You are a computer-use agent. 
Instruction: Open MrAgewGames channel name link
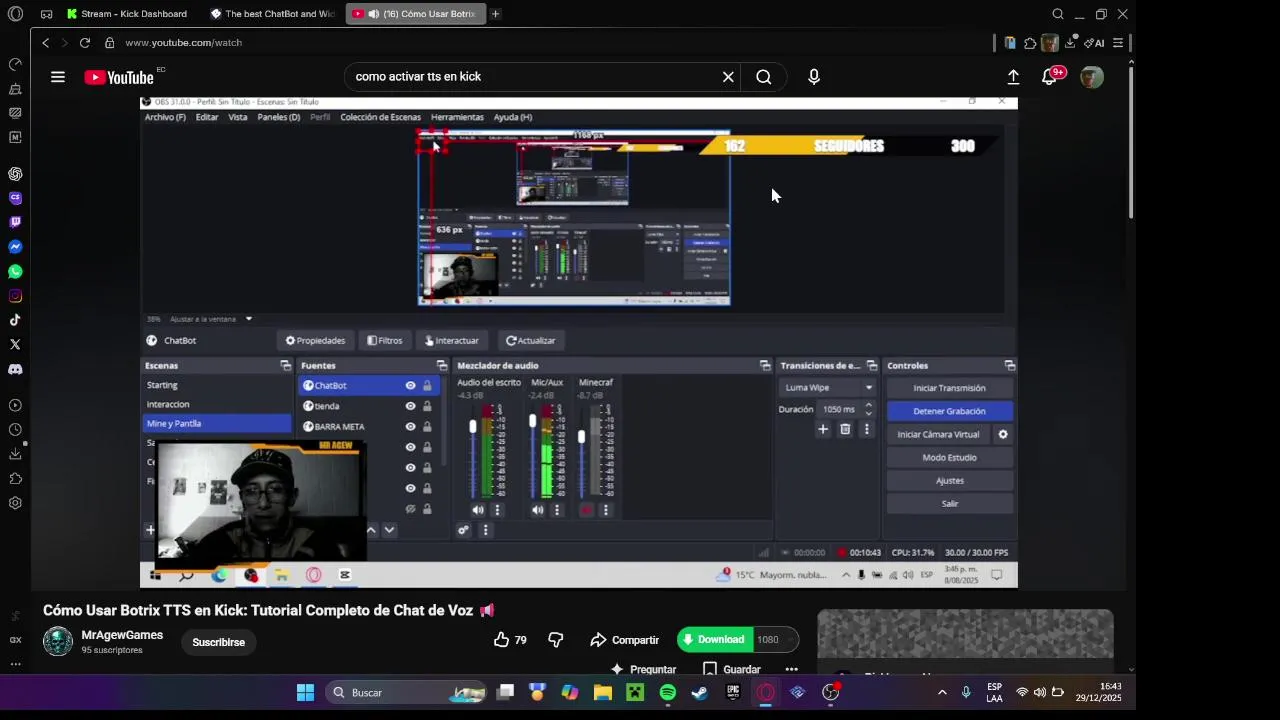(x=122, y=635)
